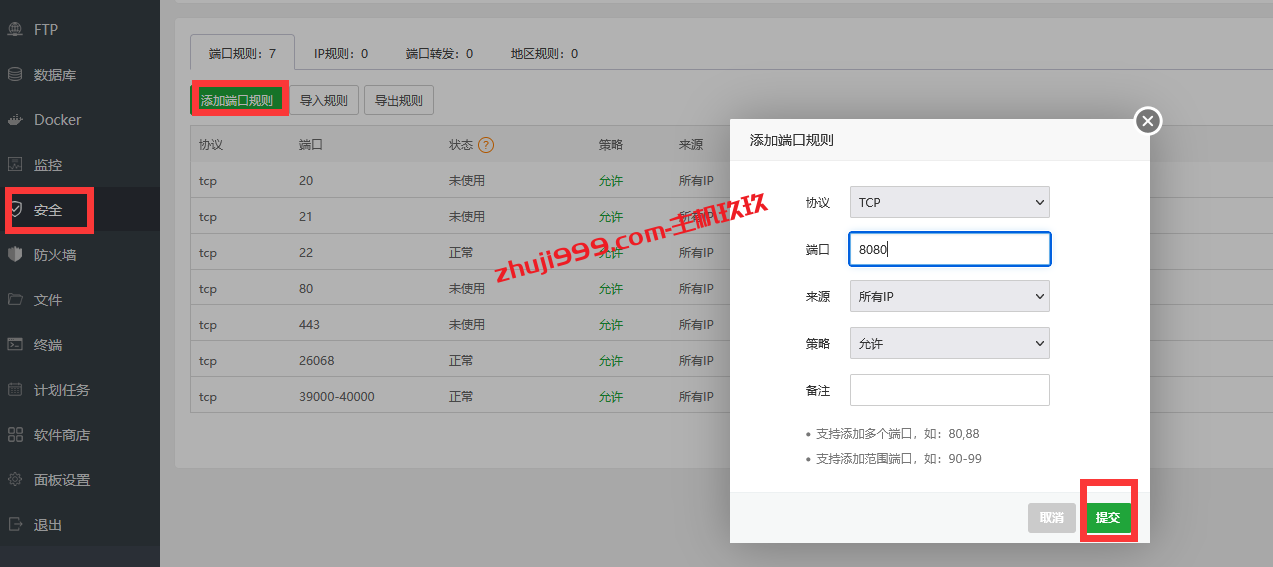
Task: Click the 端口 column header
Action: 311,144
